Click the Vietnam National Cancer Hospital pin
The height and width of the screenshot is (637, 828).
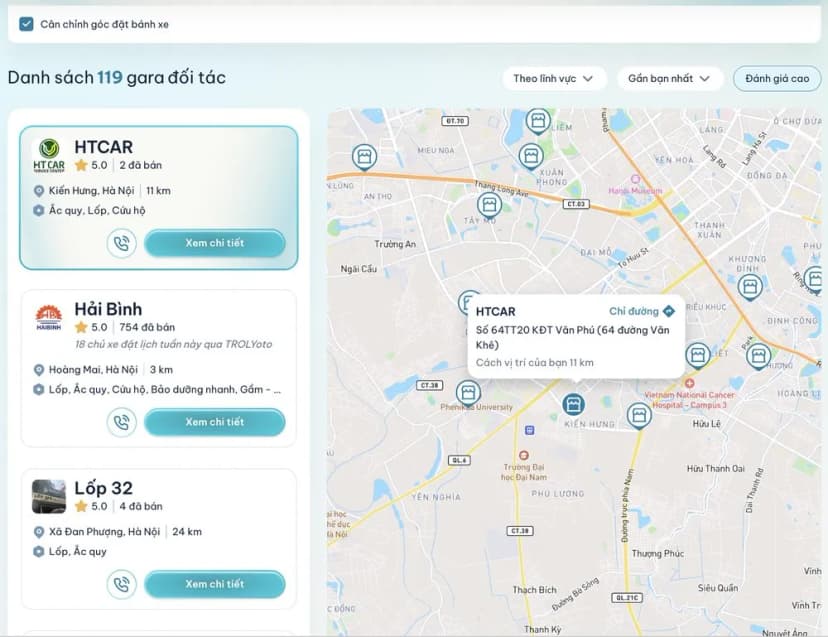click(x=689, y=383)
